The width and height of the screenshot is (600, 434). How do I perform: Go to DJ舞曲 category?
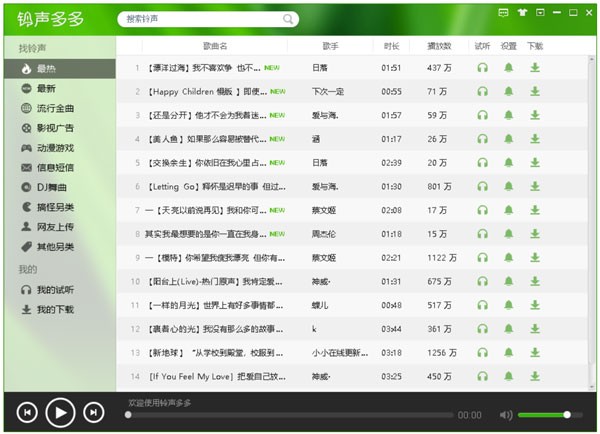click(x=51, y=187)
